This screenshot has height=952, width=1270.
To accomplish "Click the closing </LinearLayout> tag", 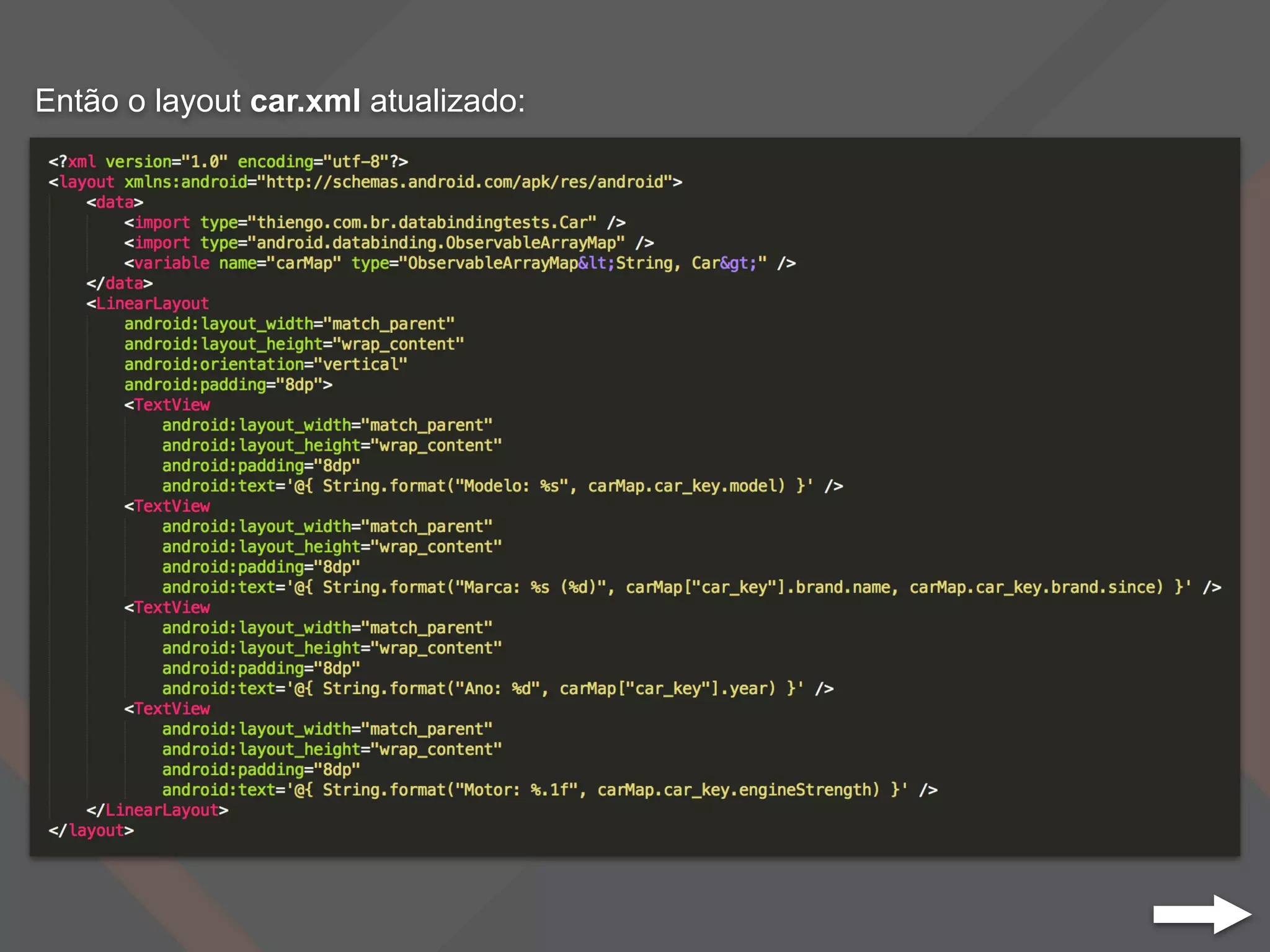I will (158, 810).
